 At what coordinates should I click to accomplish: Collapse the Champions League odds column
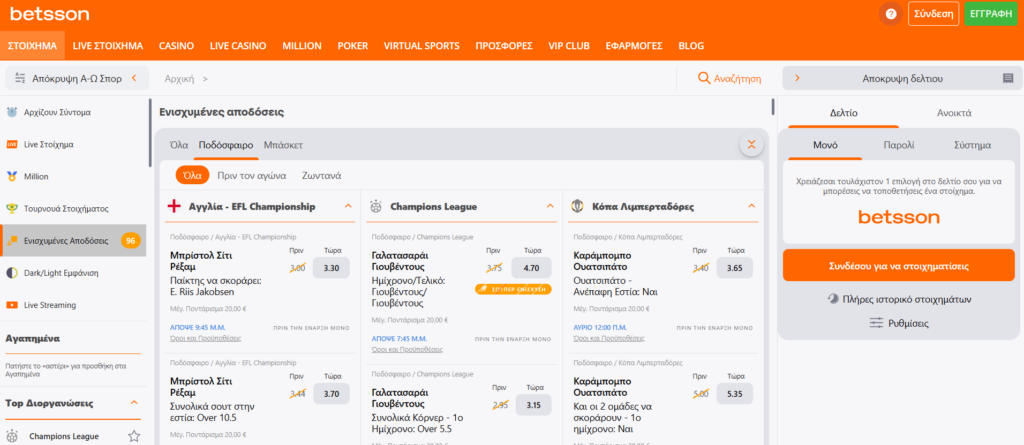coord(550,207)
